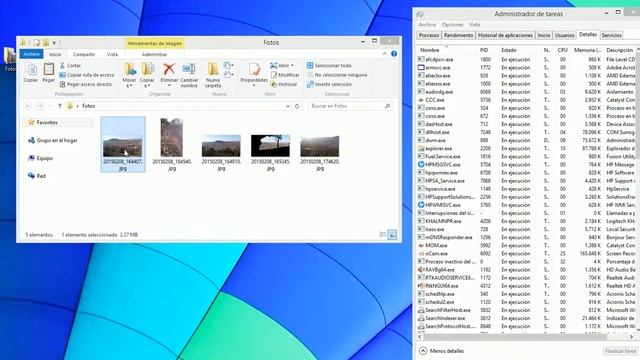Click Menos detalles collapse button
Viewport: 640px width, 360px height.
442,351
